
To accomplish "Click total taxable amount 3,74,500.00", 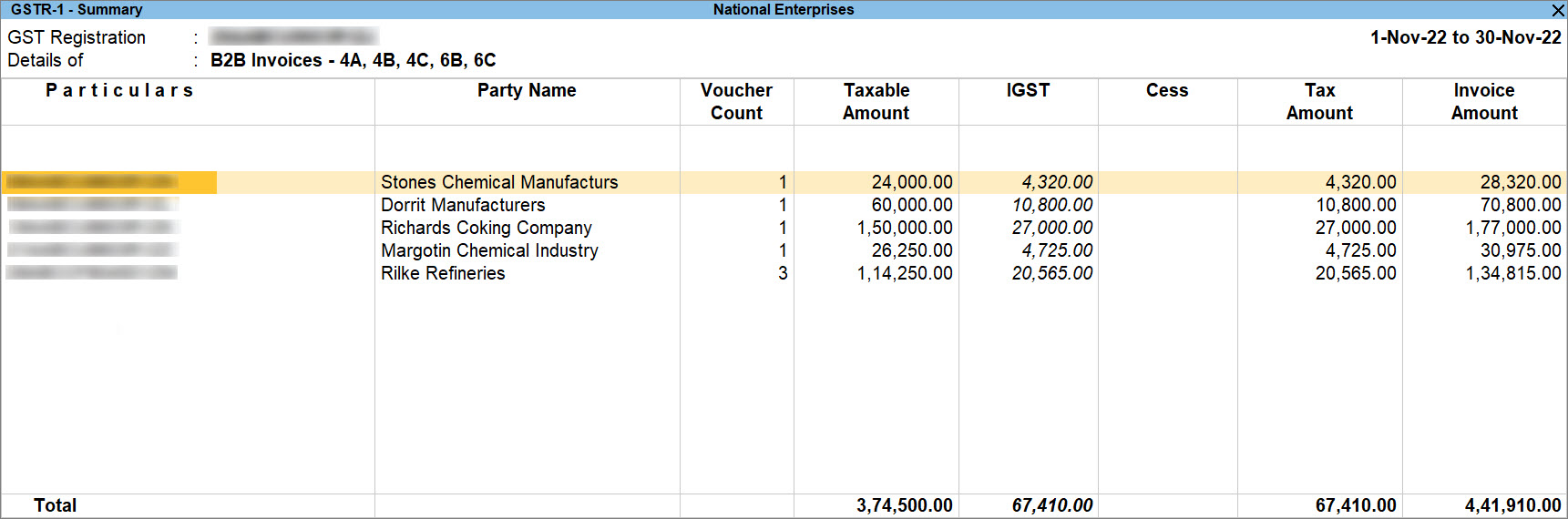I will click(905, 505).
